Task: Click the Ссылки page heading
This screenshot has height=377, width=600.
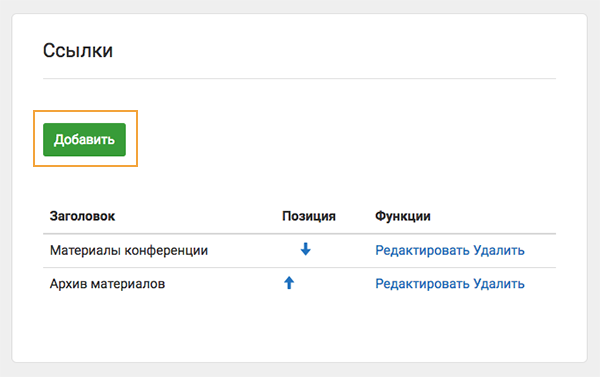Action: coord(78,51)
